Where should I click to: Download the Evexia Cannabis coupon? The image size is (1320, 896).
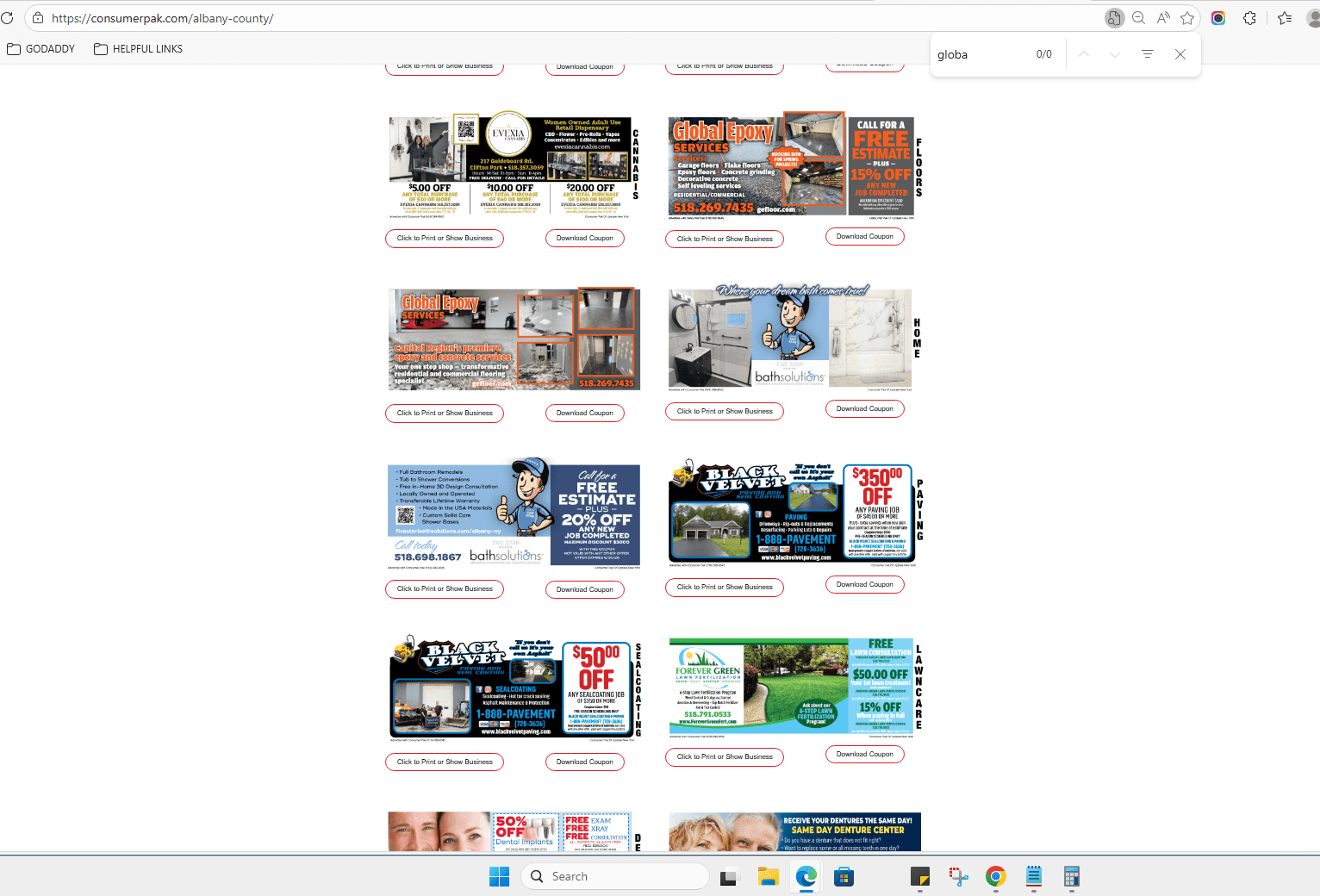585,239
